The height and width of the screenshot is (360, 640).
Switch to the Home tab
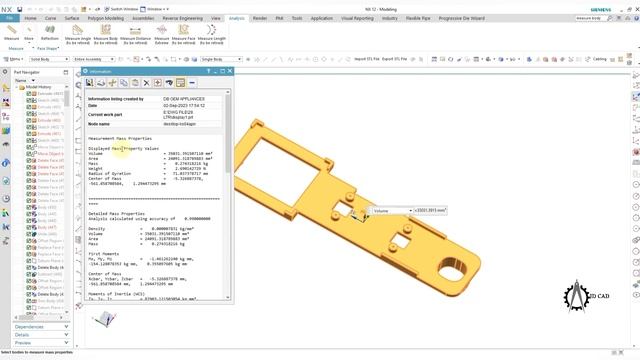tap(30, 18)
